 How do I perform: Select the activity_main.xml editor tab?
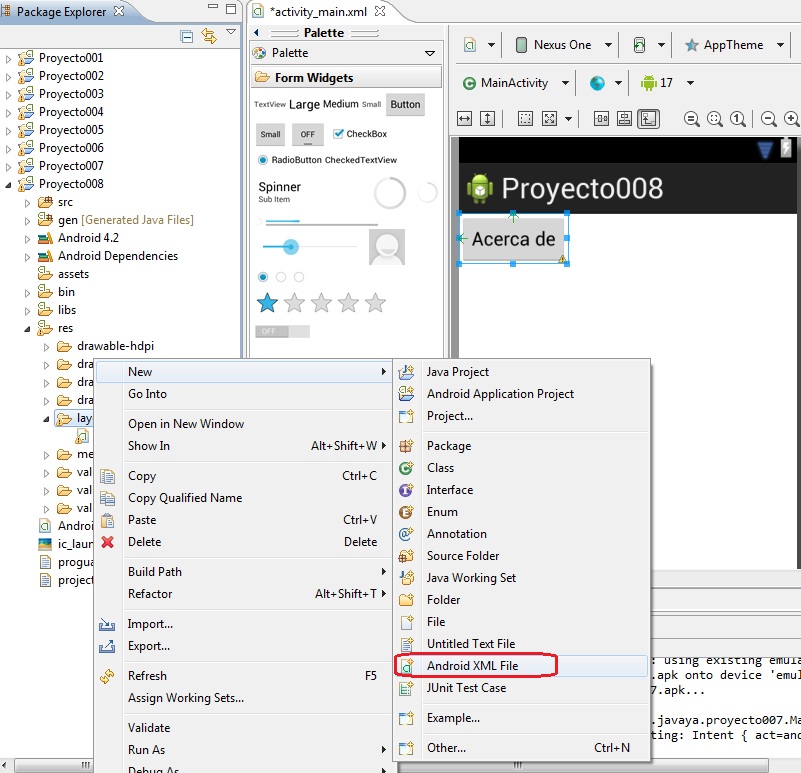click(319, 12)
